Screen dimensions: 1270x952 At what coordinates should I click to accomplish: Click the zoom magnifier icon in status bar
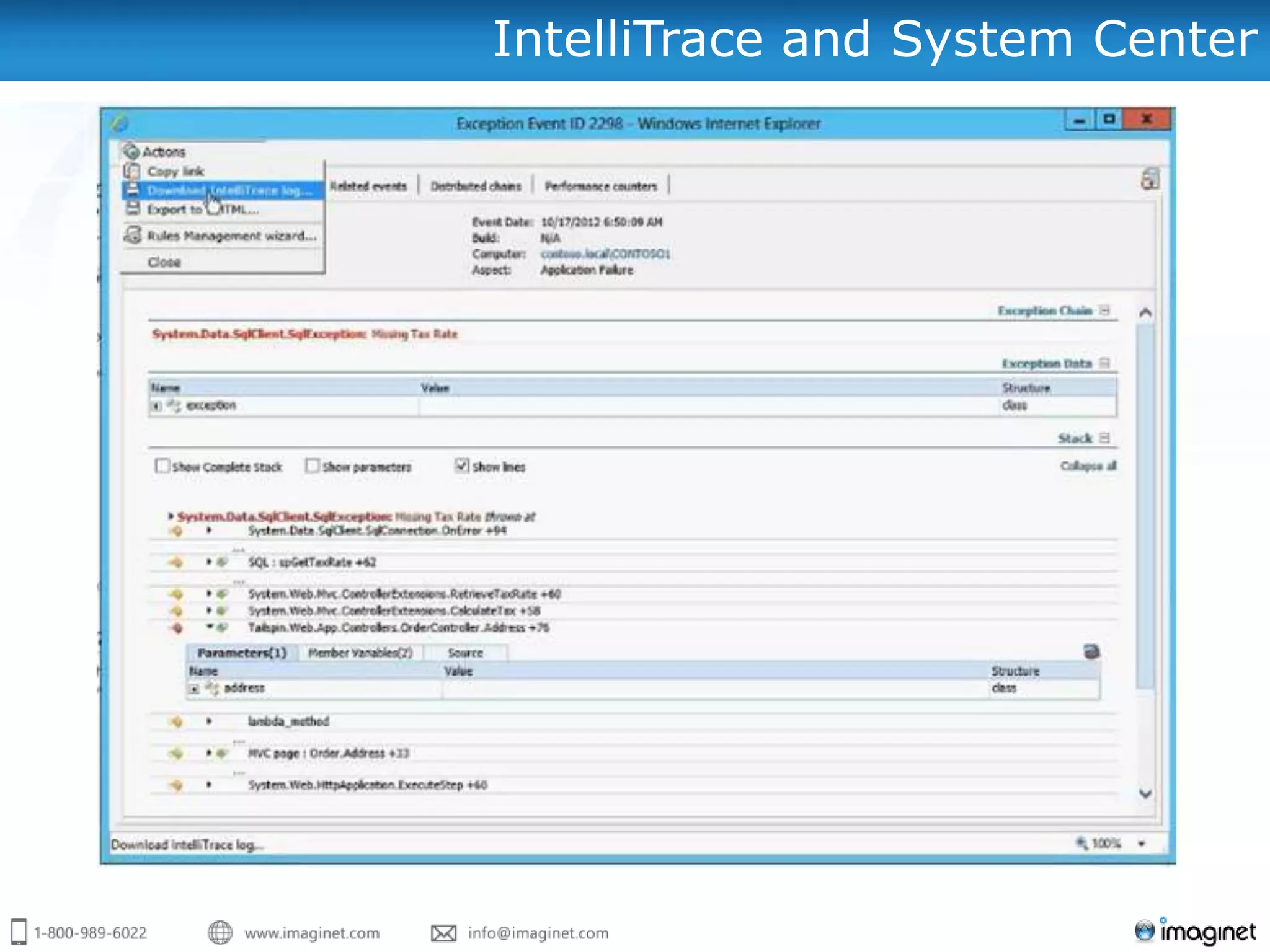pos(1082,843)
